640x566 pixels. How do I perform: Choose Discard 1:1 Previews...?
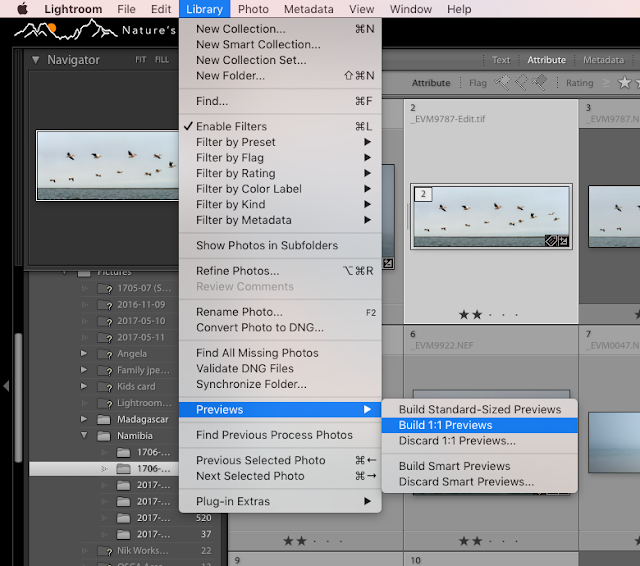(480, 441)
